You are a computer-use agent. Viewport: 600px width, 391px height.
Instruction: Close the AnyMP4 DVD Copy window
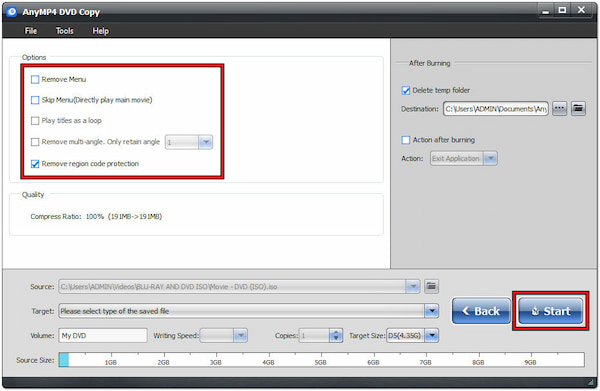[581, 10]
